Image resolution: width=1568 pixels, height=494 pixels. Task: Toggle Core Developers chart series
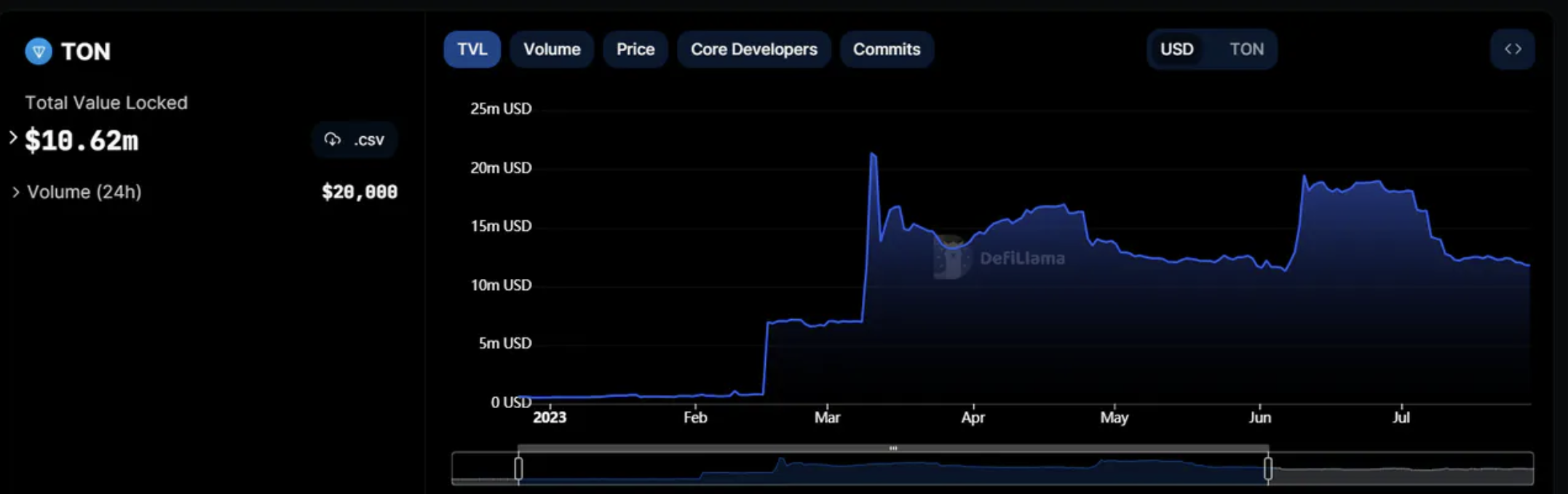753,50
